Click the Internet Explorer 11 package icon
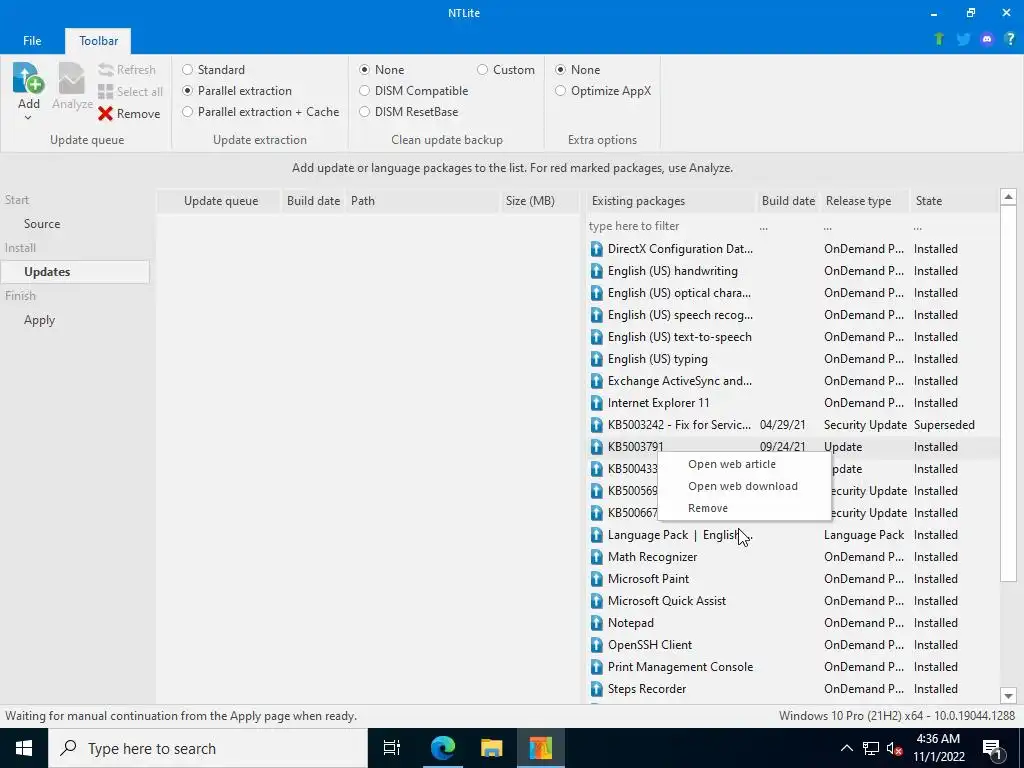 (x=596, y=403)
